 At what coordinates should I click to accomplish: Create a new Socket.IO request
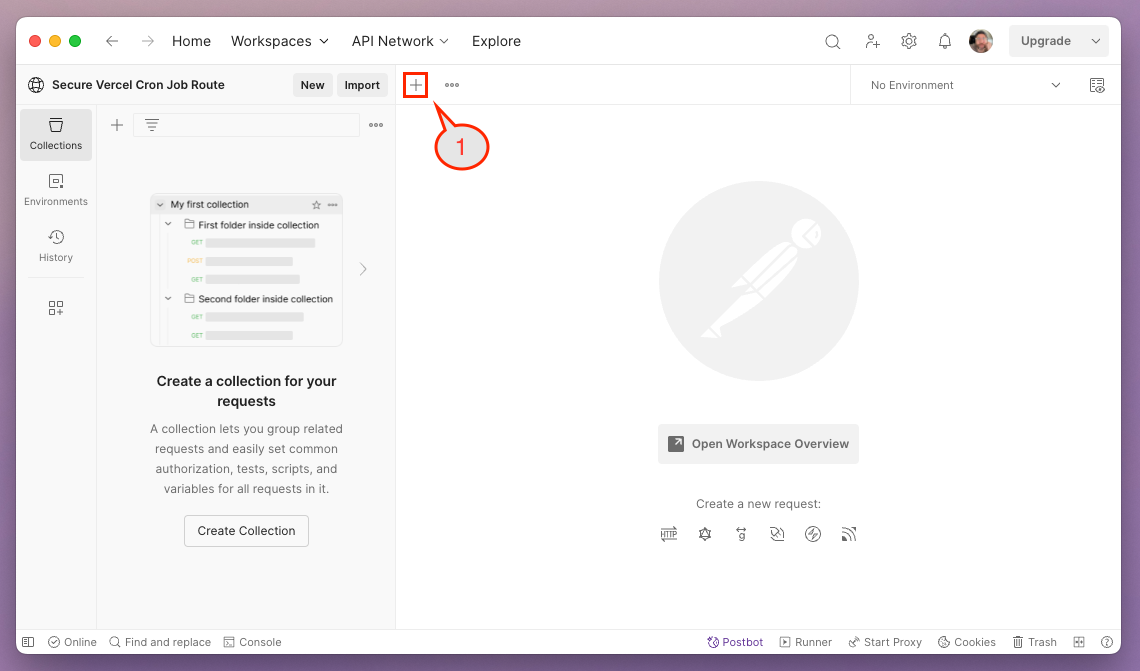pyautogui.click(x=813, y=534)
